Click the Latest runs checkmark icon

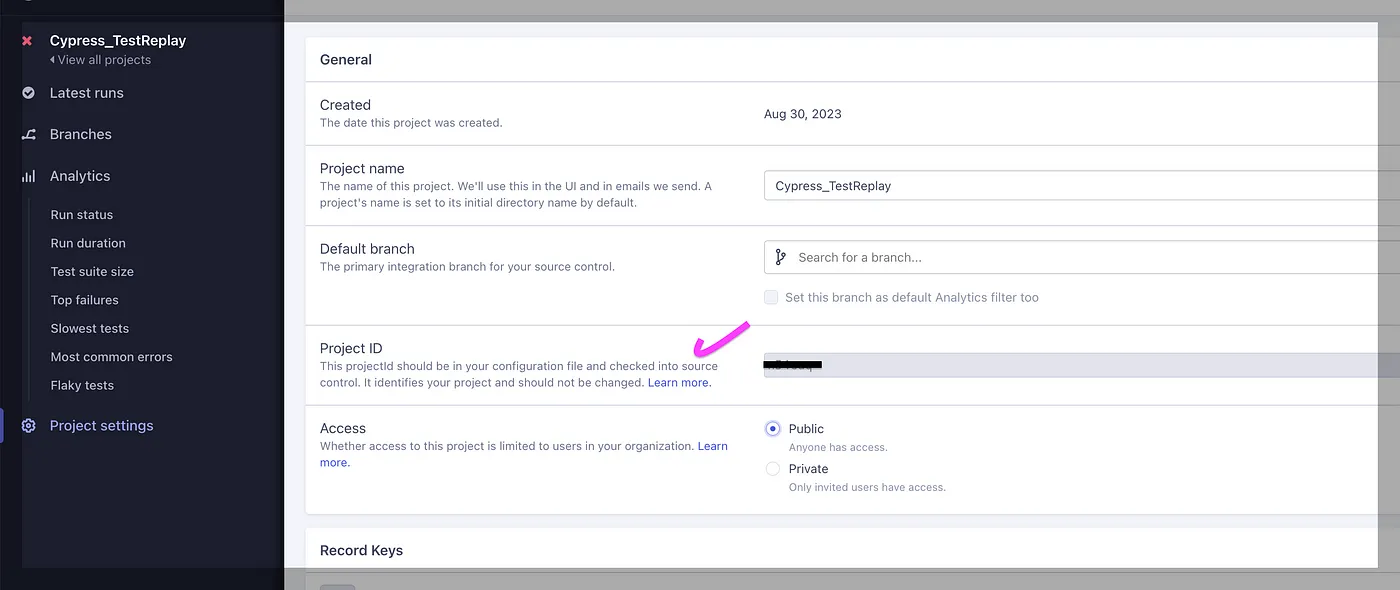tap(28, 93)
